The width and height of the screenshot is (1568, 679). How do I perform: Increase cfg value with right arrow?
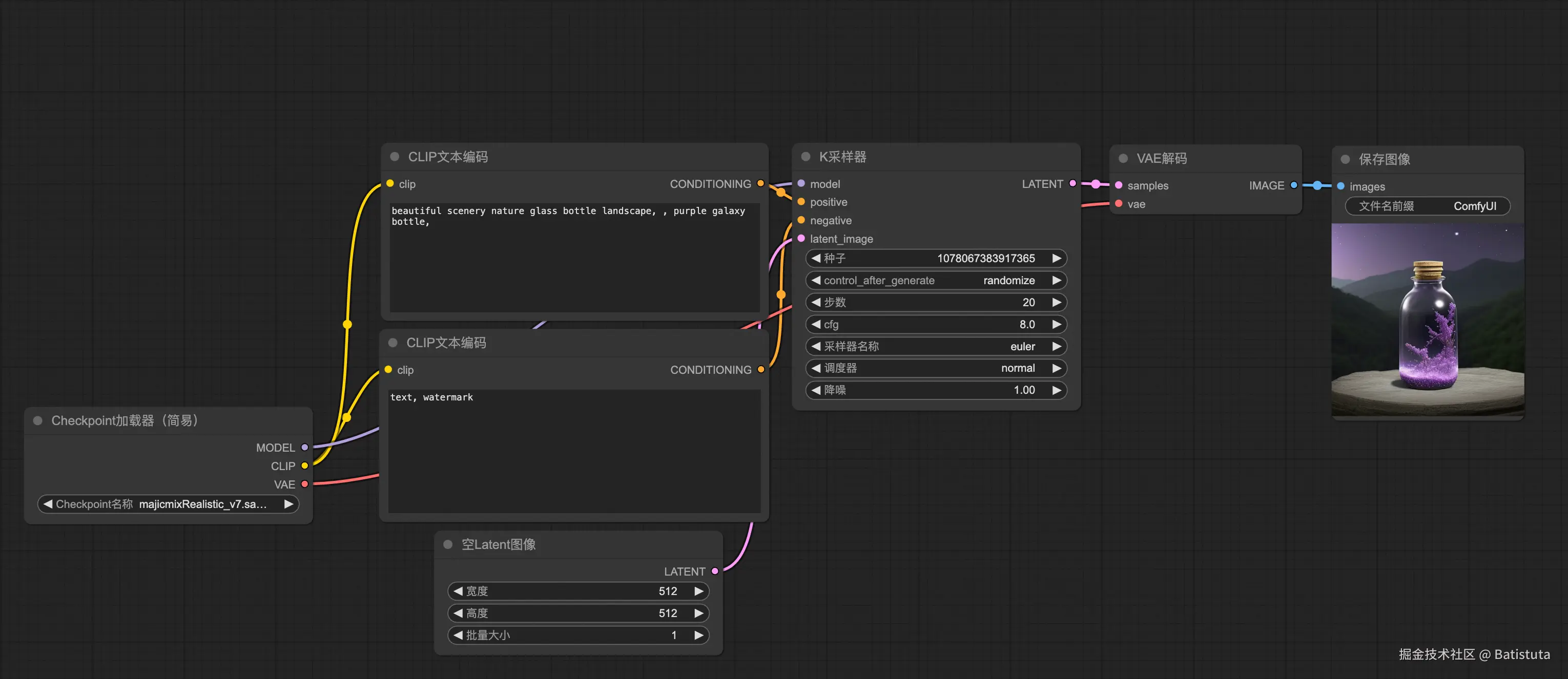(x=1057, y=324)
